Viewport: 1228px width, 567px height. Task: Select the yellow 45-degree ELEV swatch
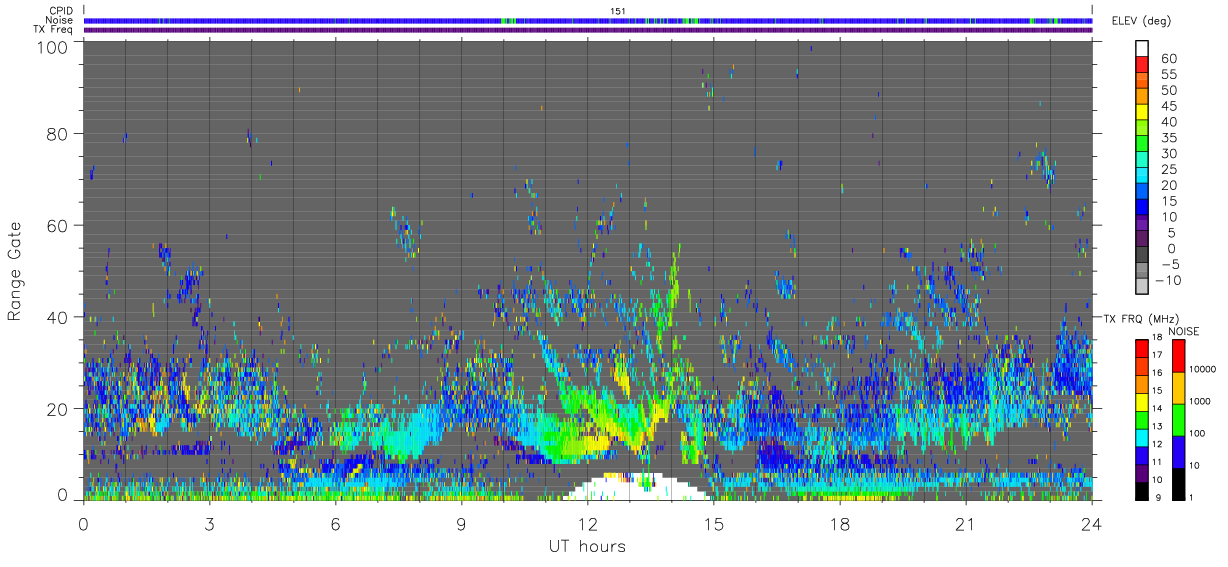(x=1142, y=114)
